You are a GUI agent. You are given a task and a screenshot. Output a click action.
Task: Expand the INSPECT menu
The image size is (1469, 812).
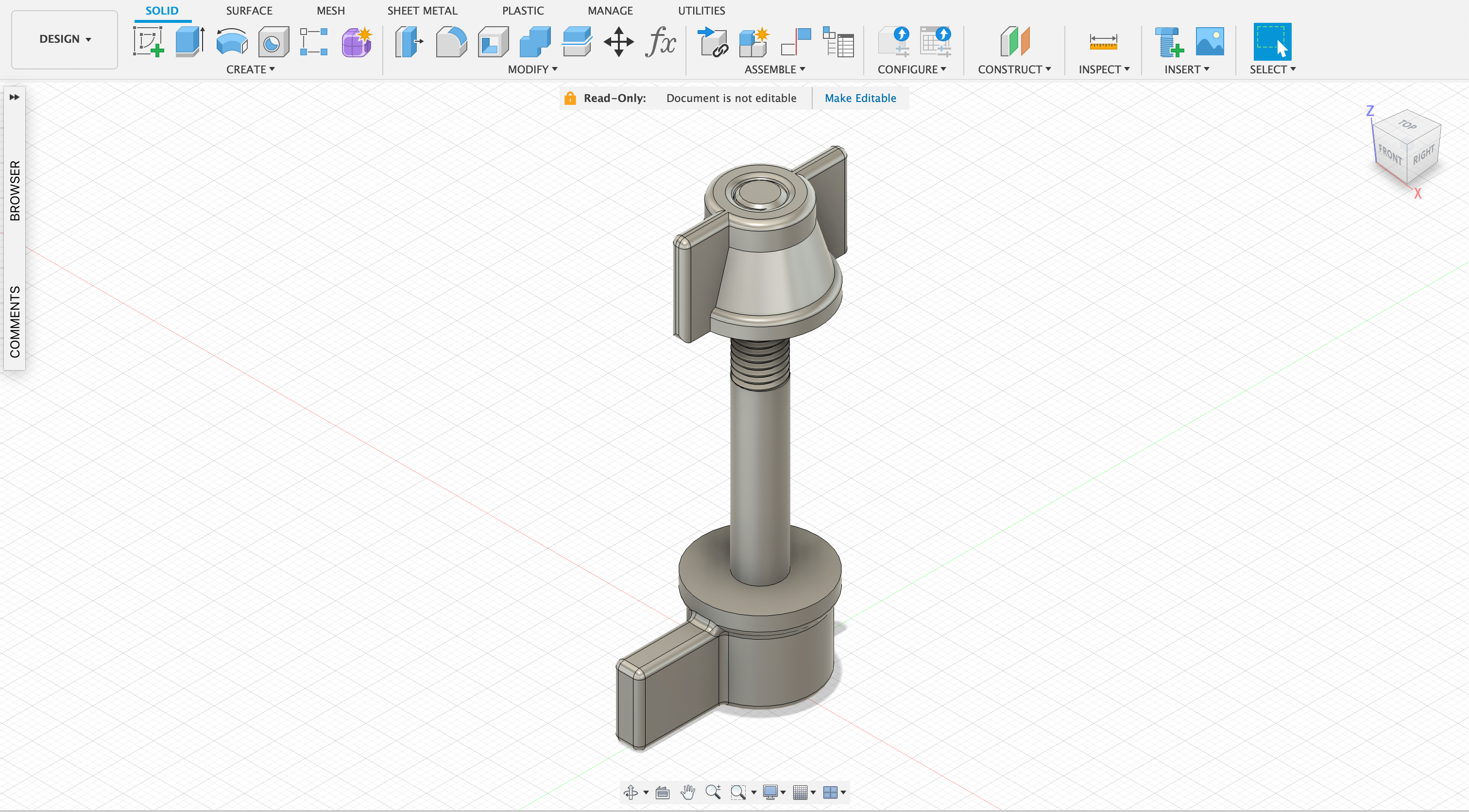click(x=1104, y=69)
